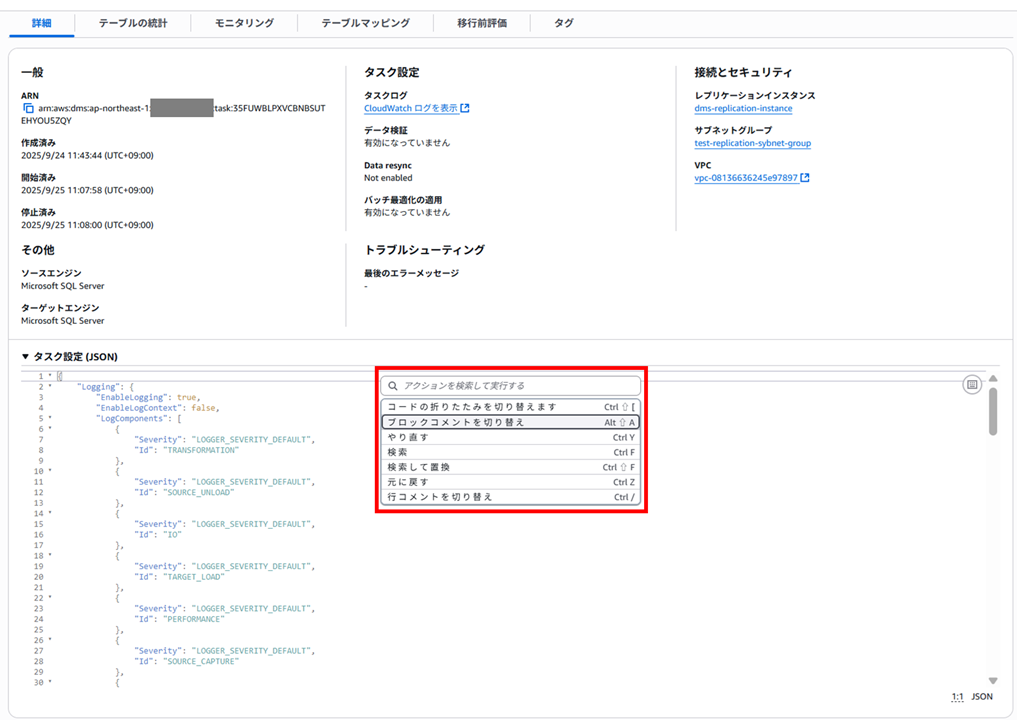Viewport: 1017px width, 720px height.
Task: Select the 検索して置換 action
Action: (510, 467)
